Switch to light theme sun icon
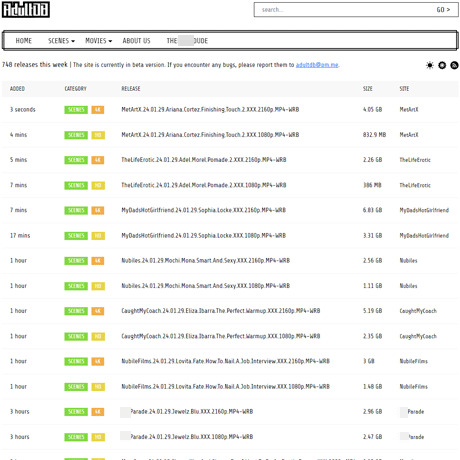 (x=430, y=65)
